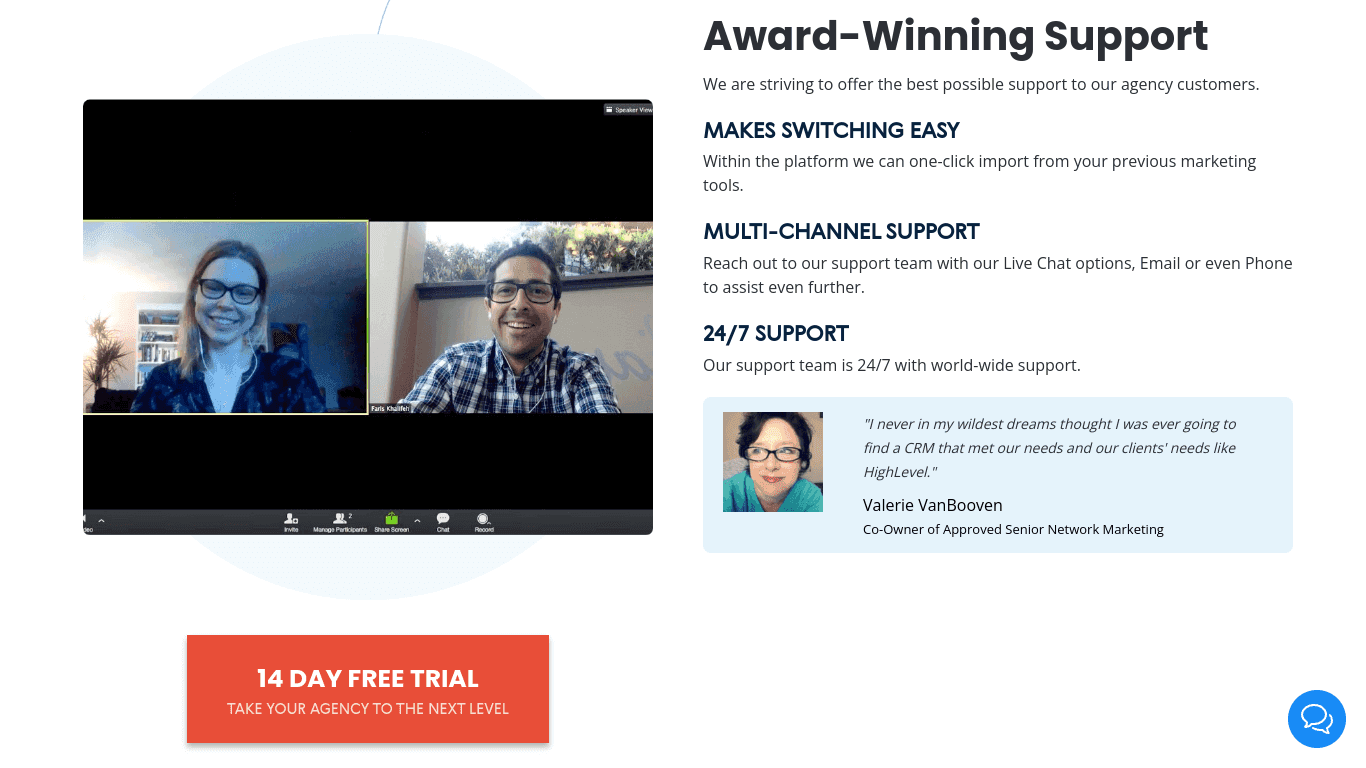The height and width of the screenshot is (768, 1366).
Task: Expand the arrow next to Share Screen
Action: point(417,520)
